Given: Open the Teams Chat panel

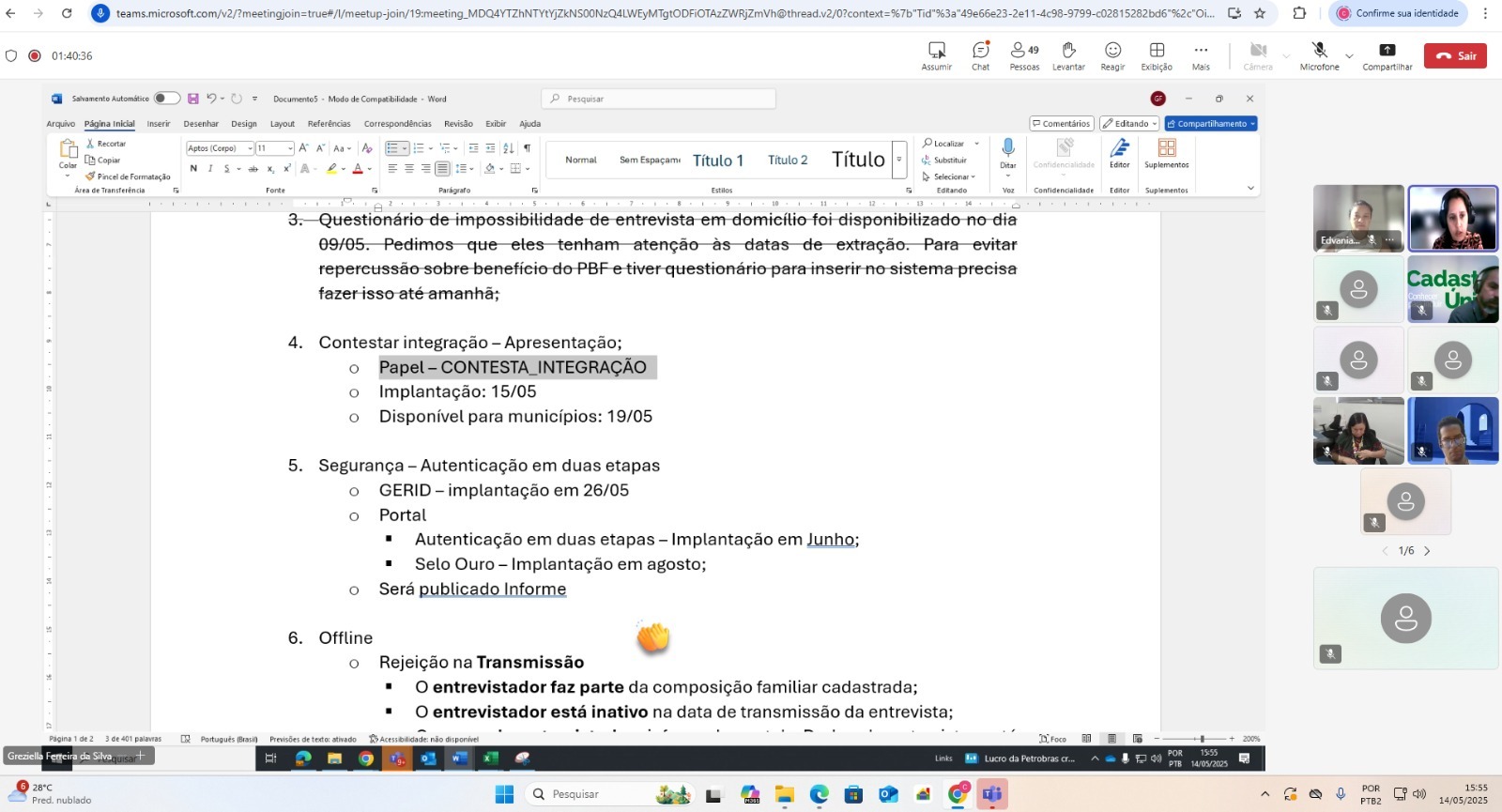Looking at the screenshot, I should (x=980, y=55).
